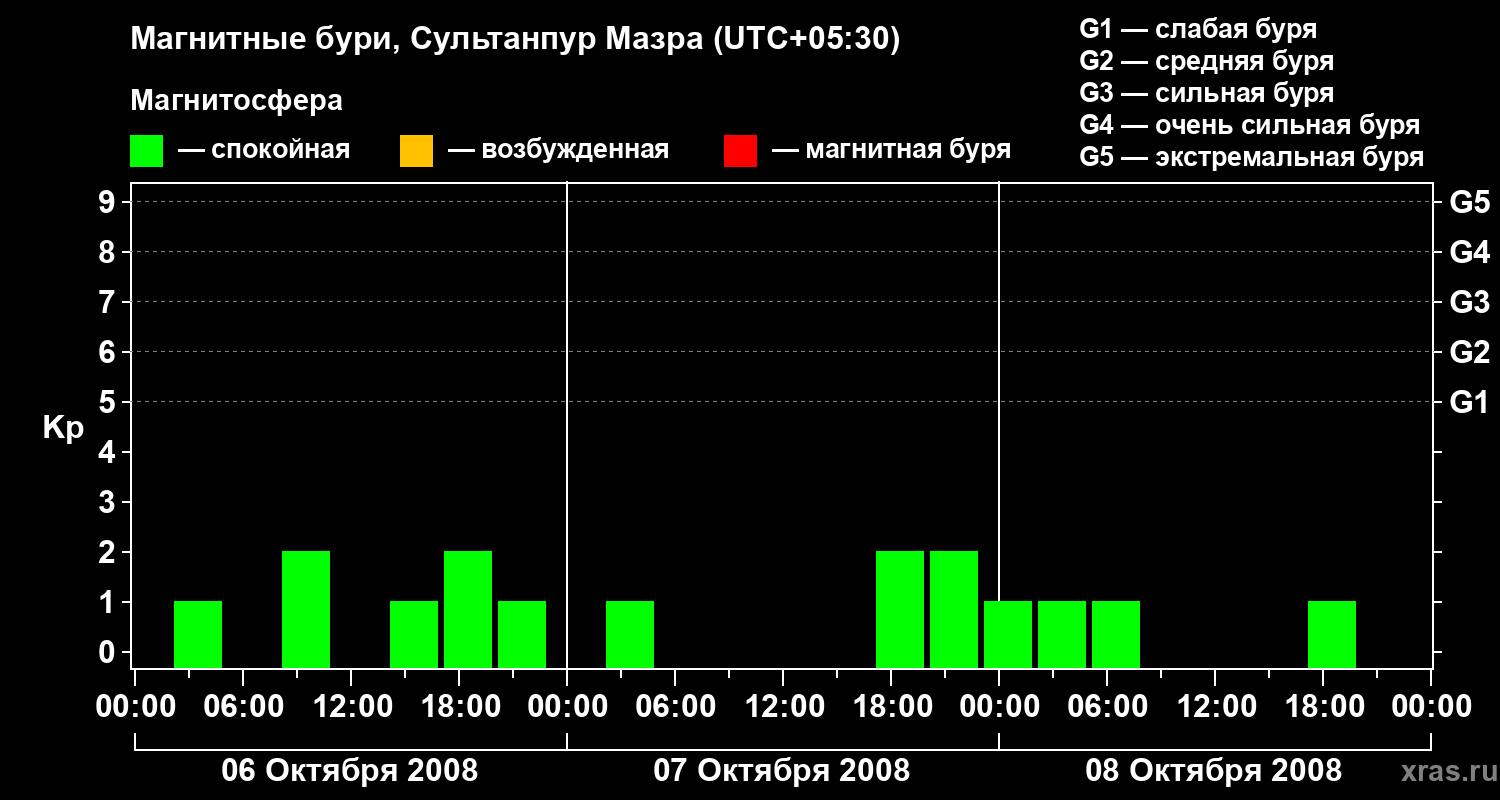The image size is (1500, 800).
Task: Click the G1 label on right axis
Action: (1469, 403)
